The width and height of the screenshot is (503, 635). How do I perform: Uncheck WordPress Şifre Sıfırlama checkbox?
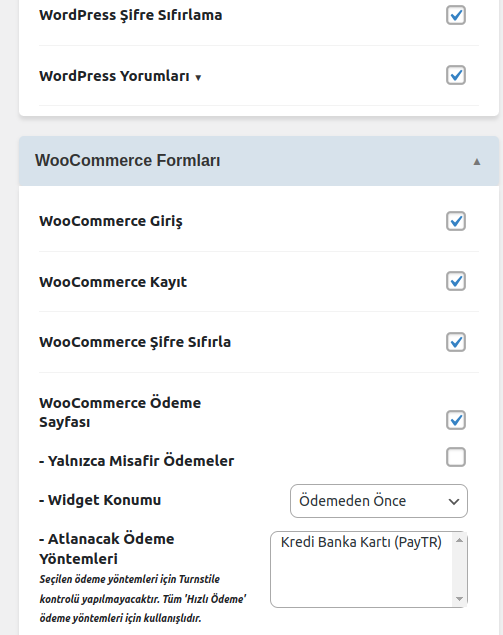(456, 15)
